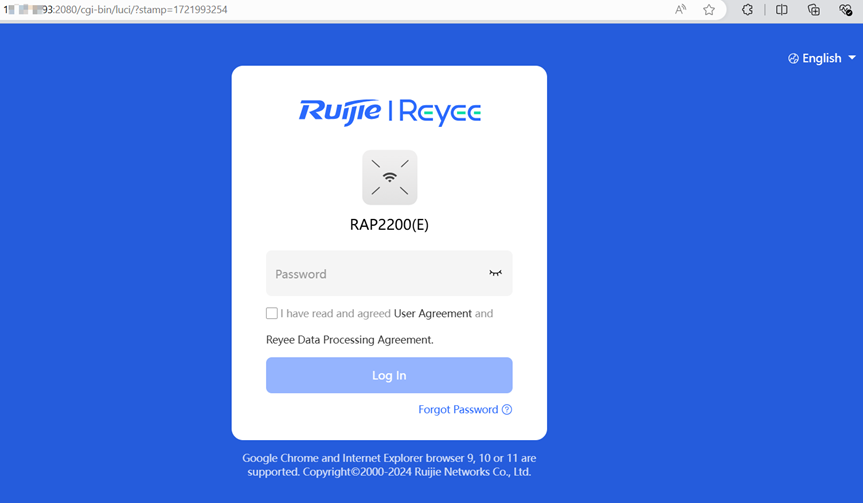The height and width of the screenshot is (503, 863).
Task: Click the globe icon beside English
Action: (793, 58)
